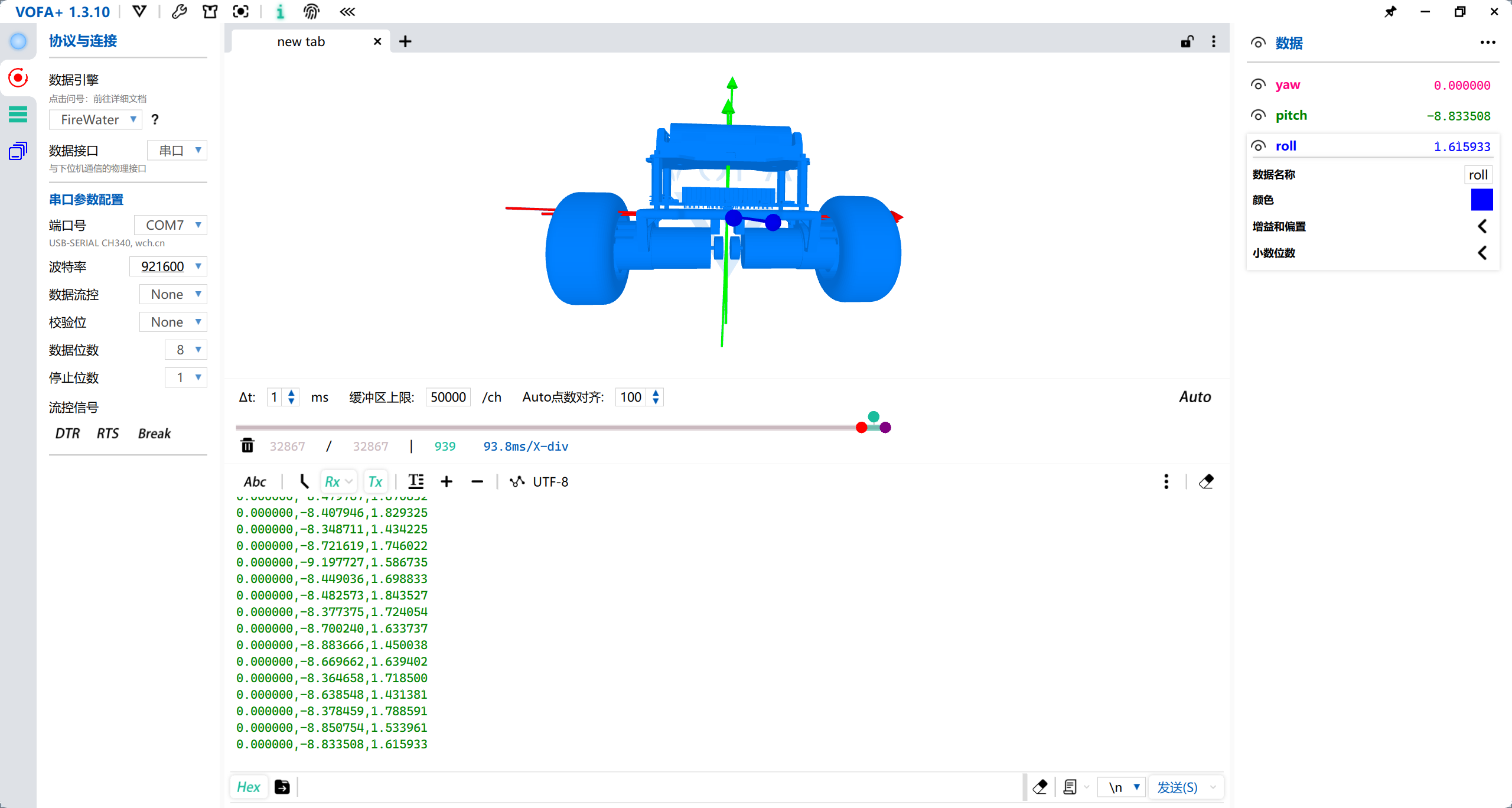Image resolution: width=1512 pixels, height=808 pixels.
Task: Click the trash icon to clear buffer
Action: coord(247,445)
